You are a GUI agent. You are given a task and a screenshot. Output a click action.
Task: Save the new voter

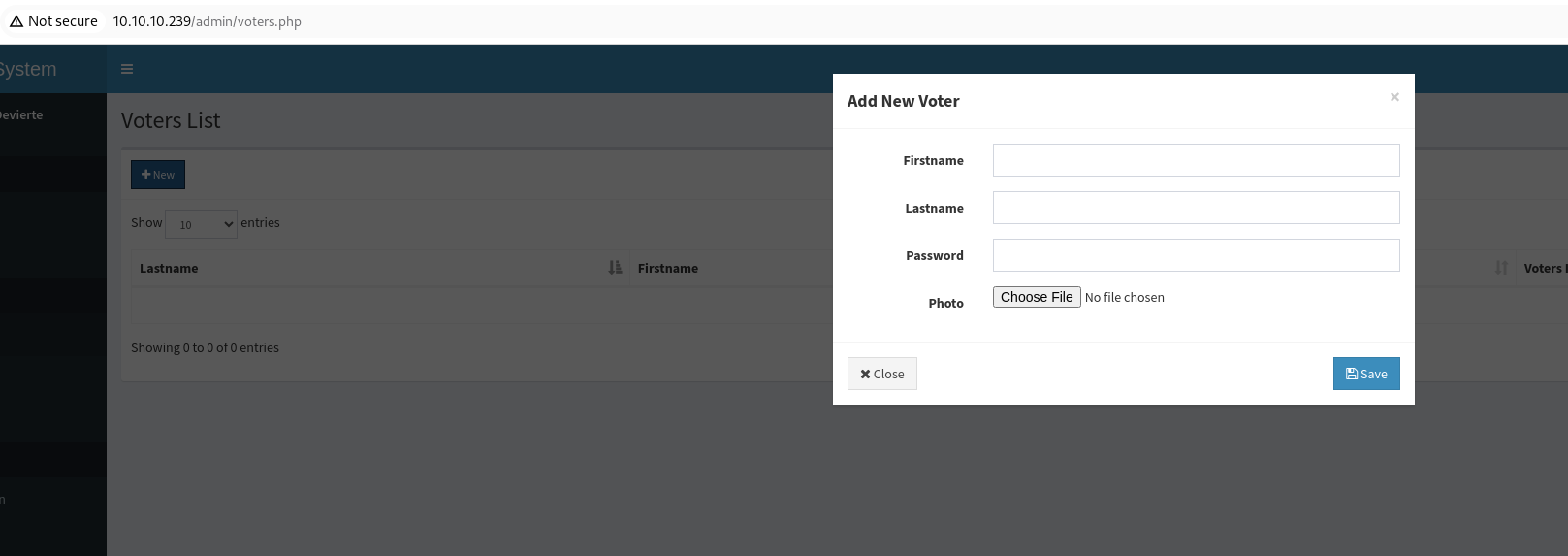1365,374
